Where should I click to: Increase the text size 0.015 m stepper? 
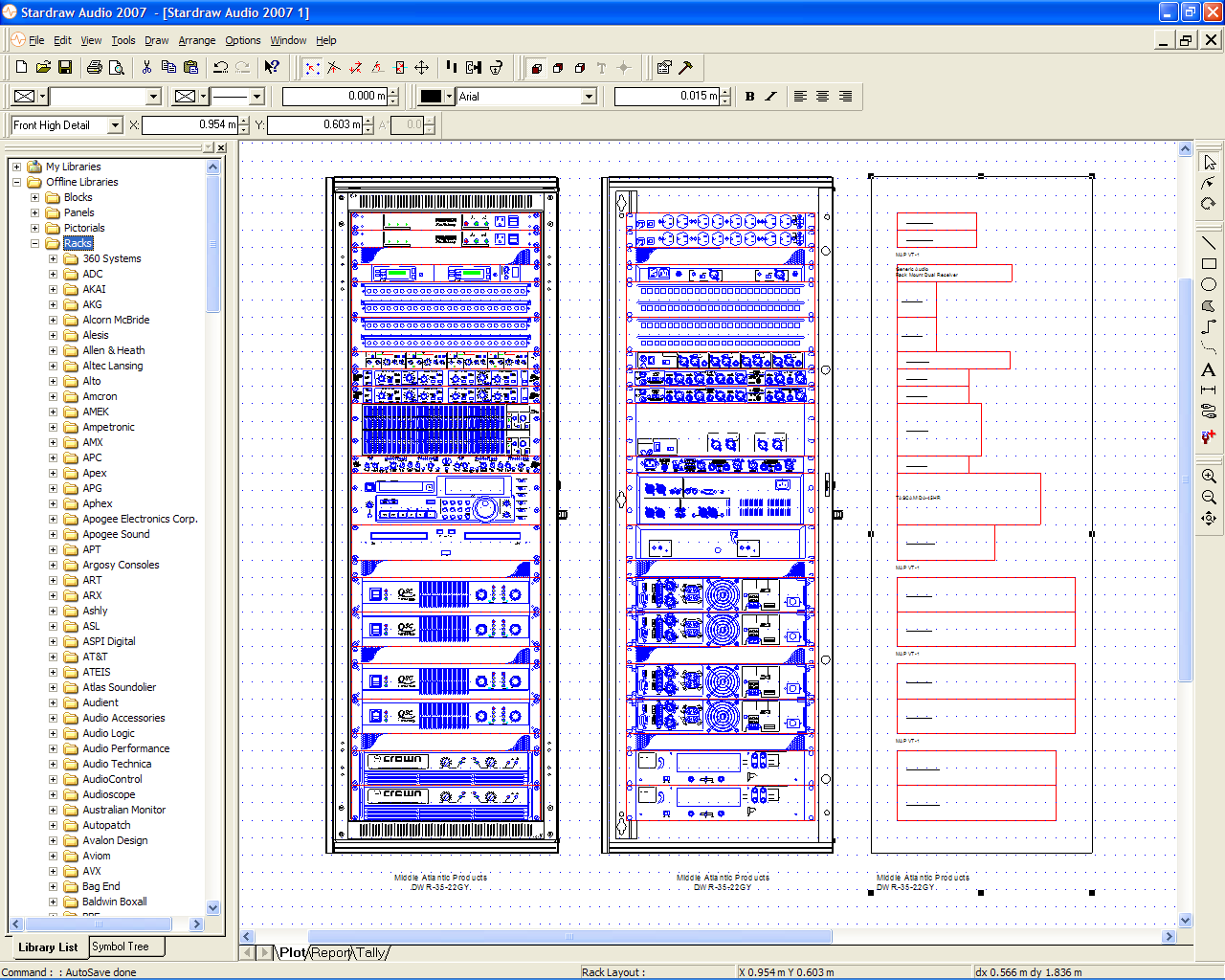tap(724, 92)
